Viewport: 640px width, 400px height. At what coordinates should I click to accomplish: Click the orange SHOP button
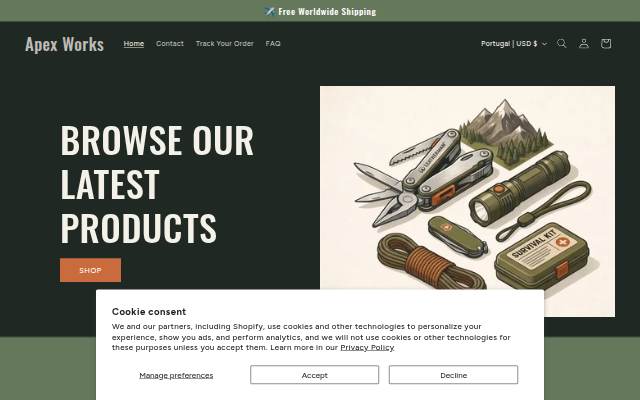click(90, 270)
